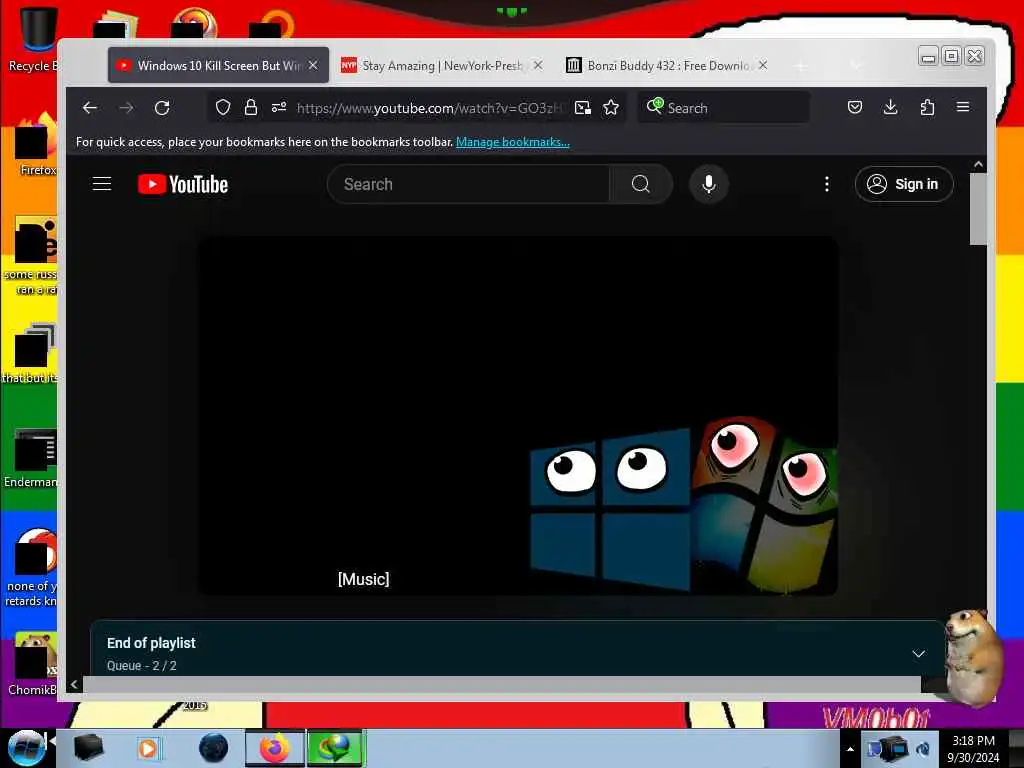Search with your voice microphone

(709, 184)
